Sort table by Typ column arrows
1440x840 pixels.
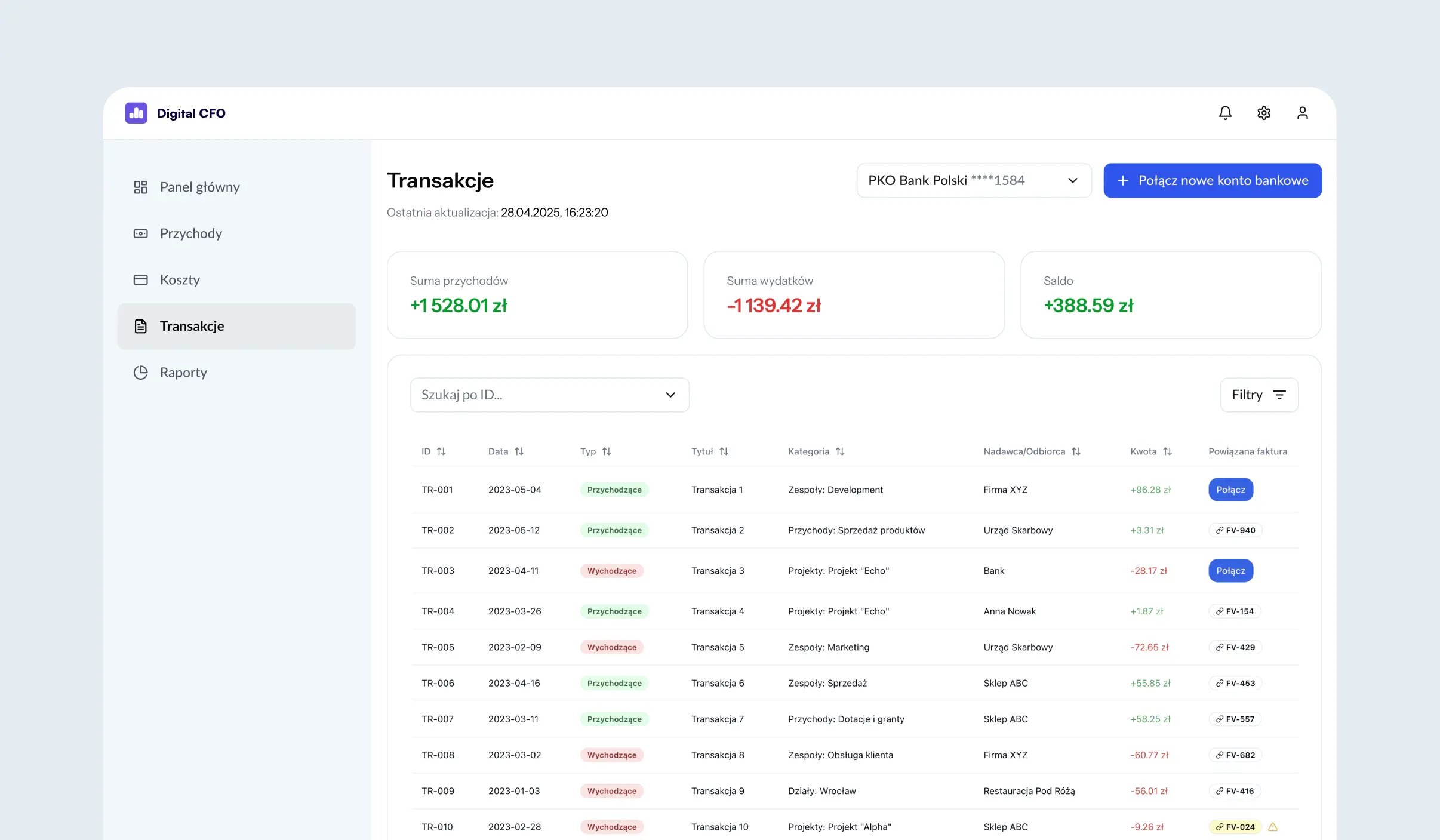point(607,451)
